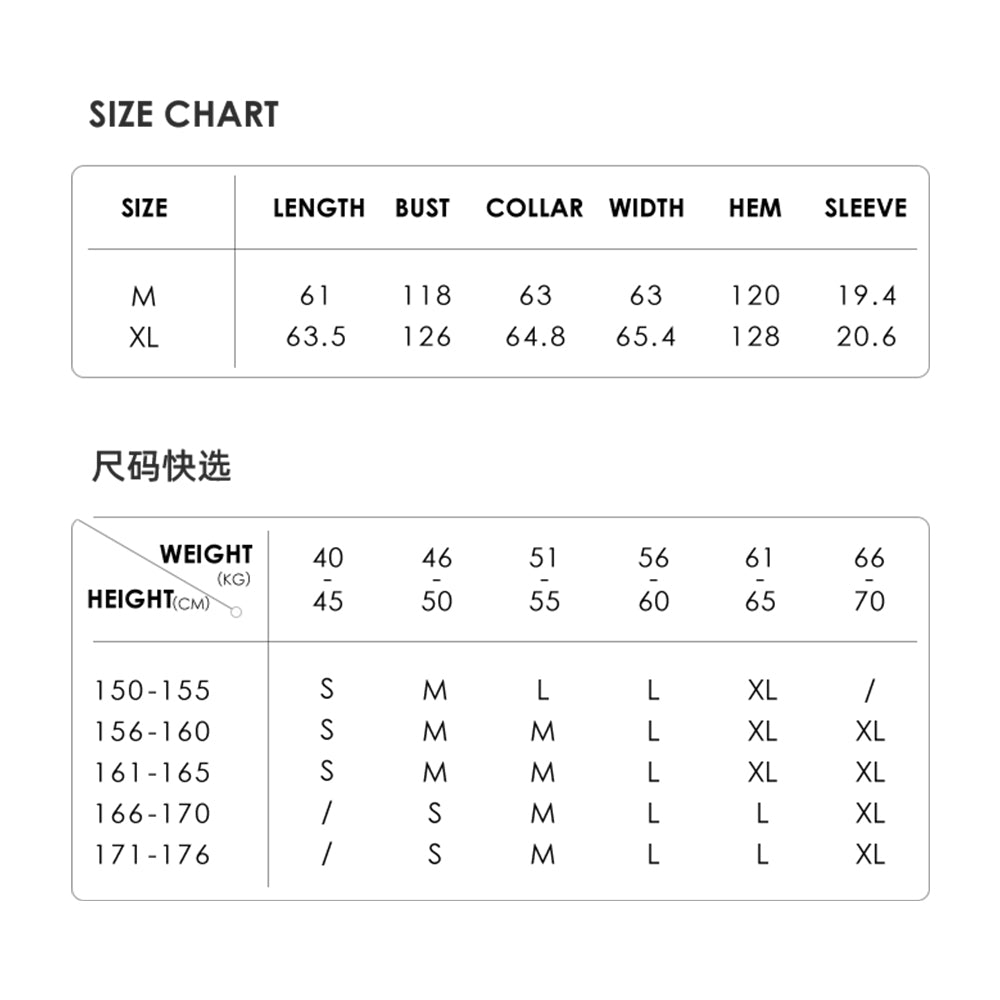Select the 66-70 weight range header

(x=869, y=579)
